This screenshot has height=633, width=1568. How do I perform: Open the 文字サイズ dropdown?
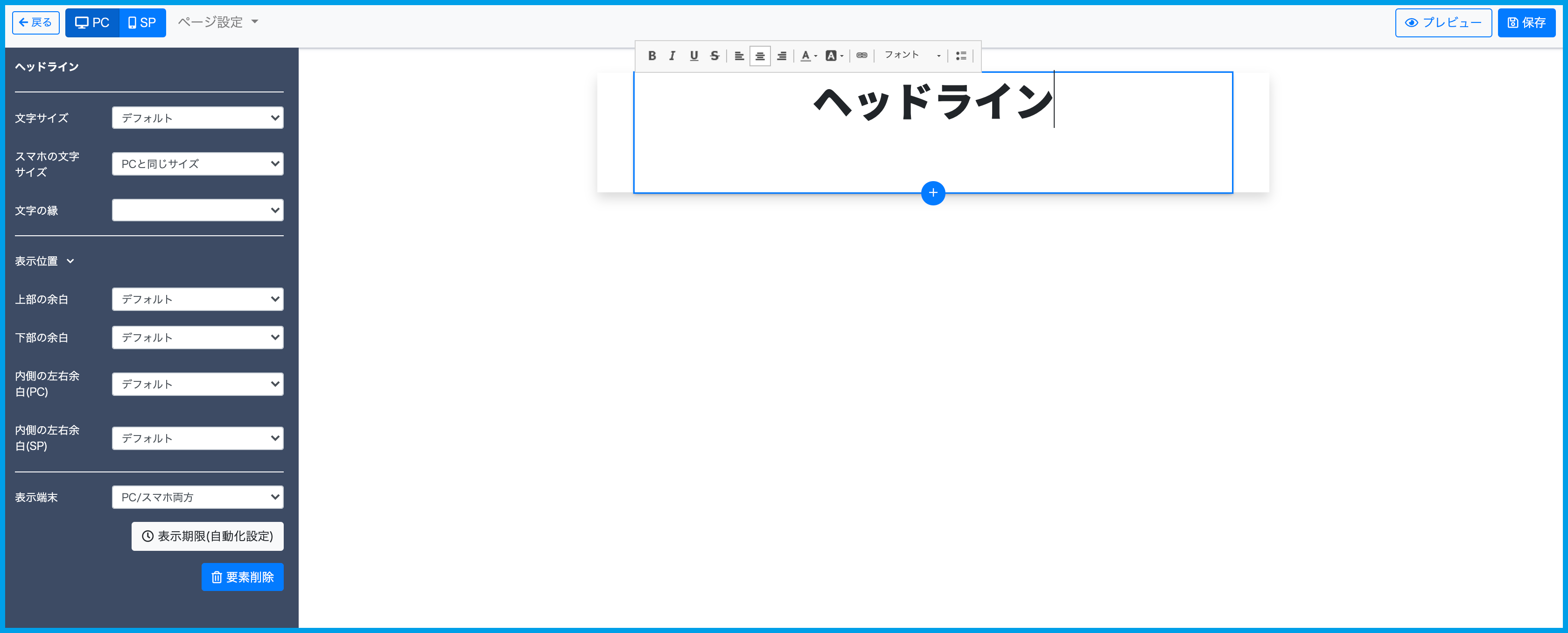(197, 118)
